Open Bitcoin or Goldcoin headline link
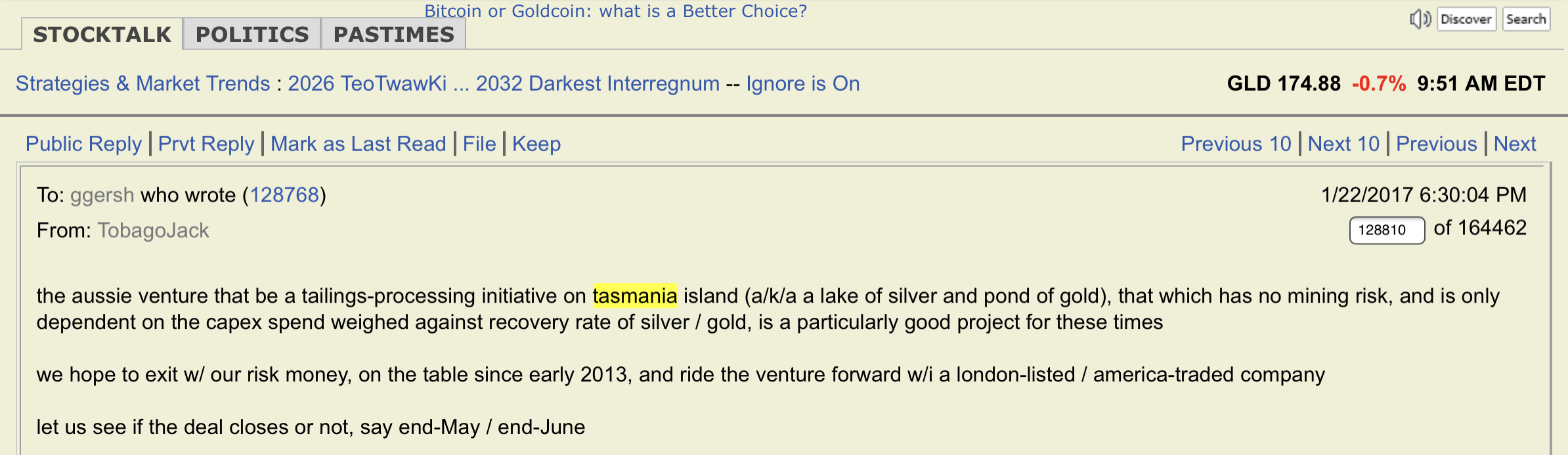The image size is (1568, 455). tap(615, 11)
